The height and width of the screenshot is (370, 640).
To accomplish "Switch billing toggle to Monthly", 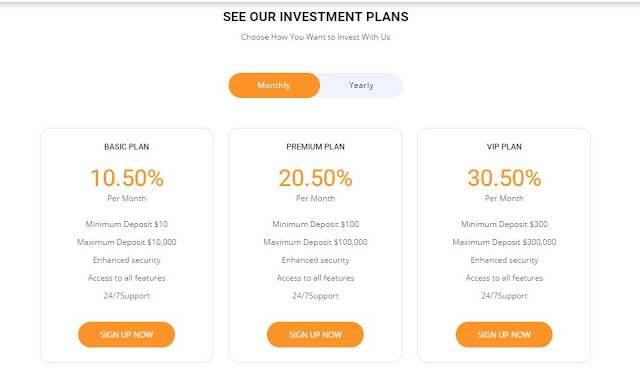I will [274, 85].
